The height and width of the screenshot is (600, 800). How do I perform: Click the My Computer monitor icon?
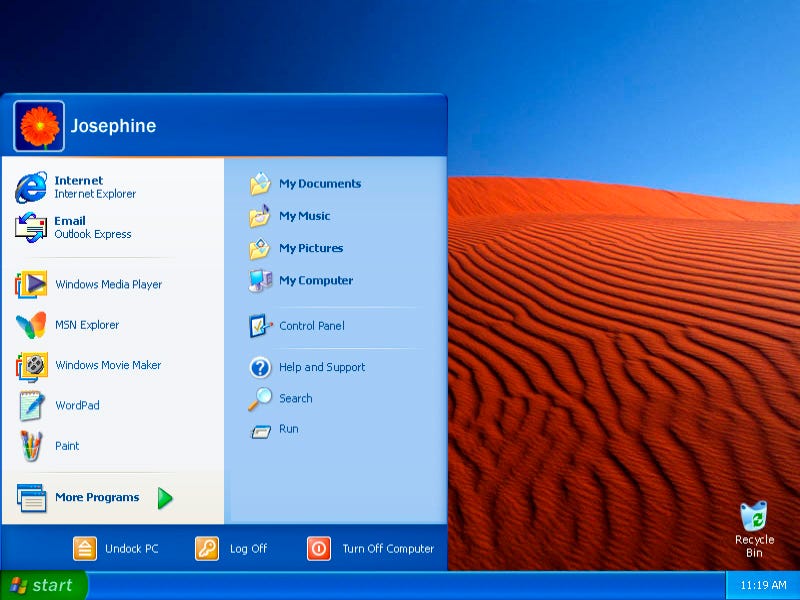[260, 281]
